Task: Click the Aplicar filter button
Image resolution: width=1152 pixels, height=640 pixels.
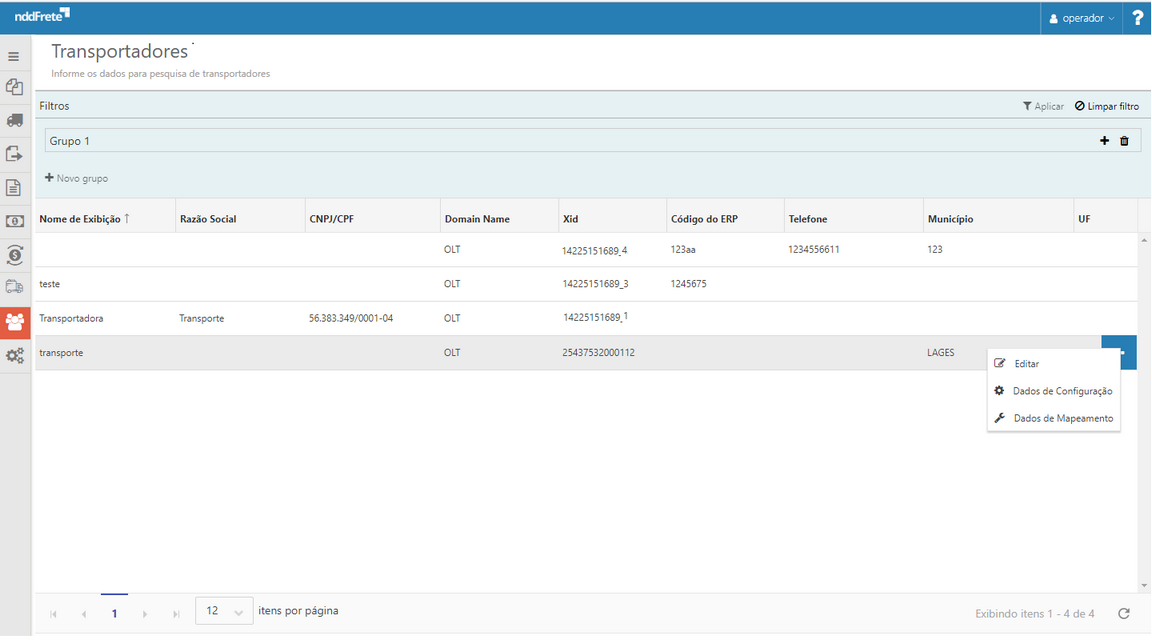Action: coord(1043,106)
